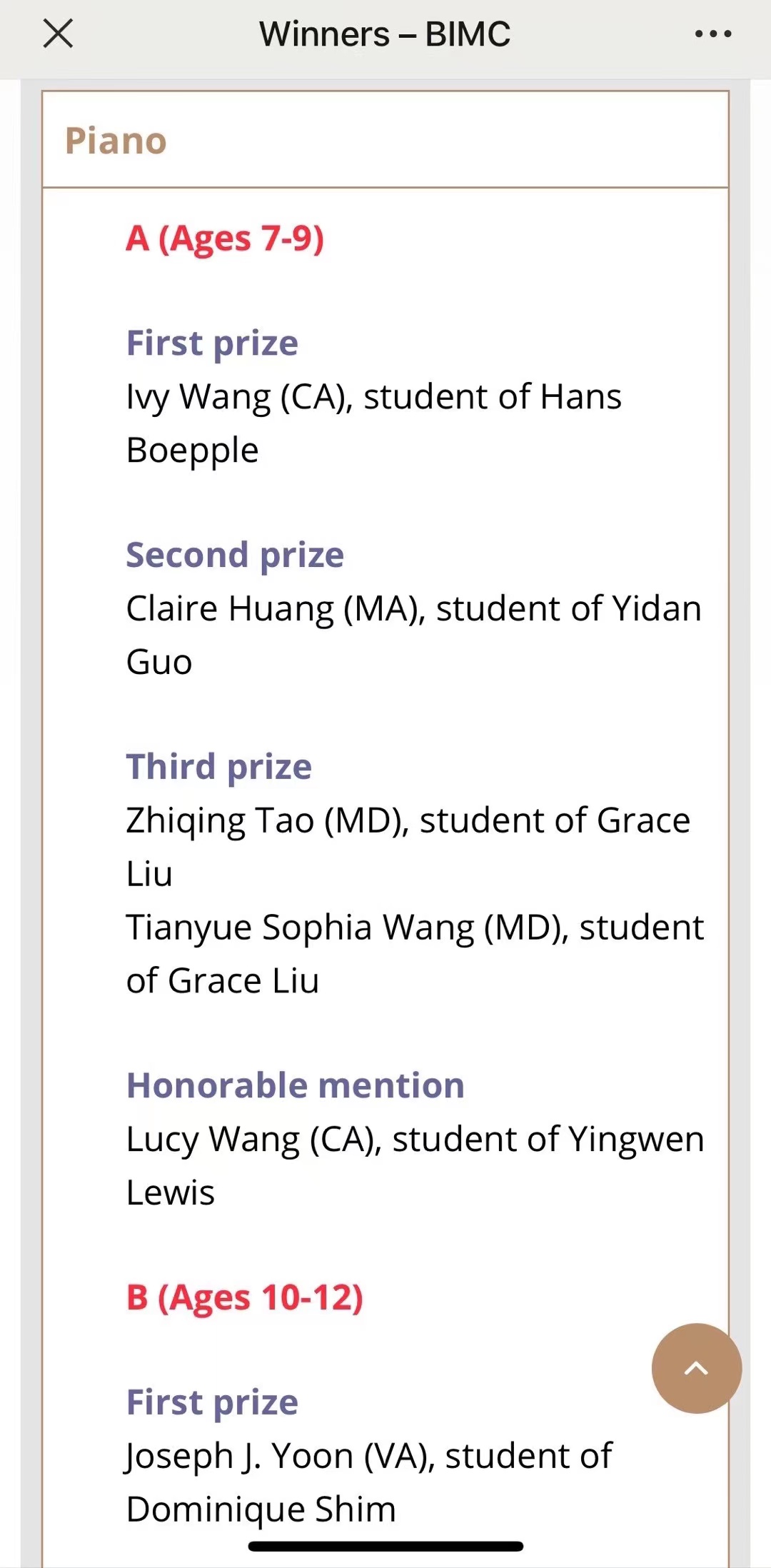
Task: Tap the teacher name Dominique Shim
Action: click(x=261, y=1509)
